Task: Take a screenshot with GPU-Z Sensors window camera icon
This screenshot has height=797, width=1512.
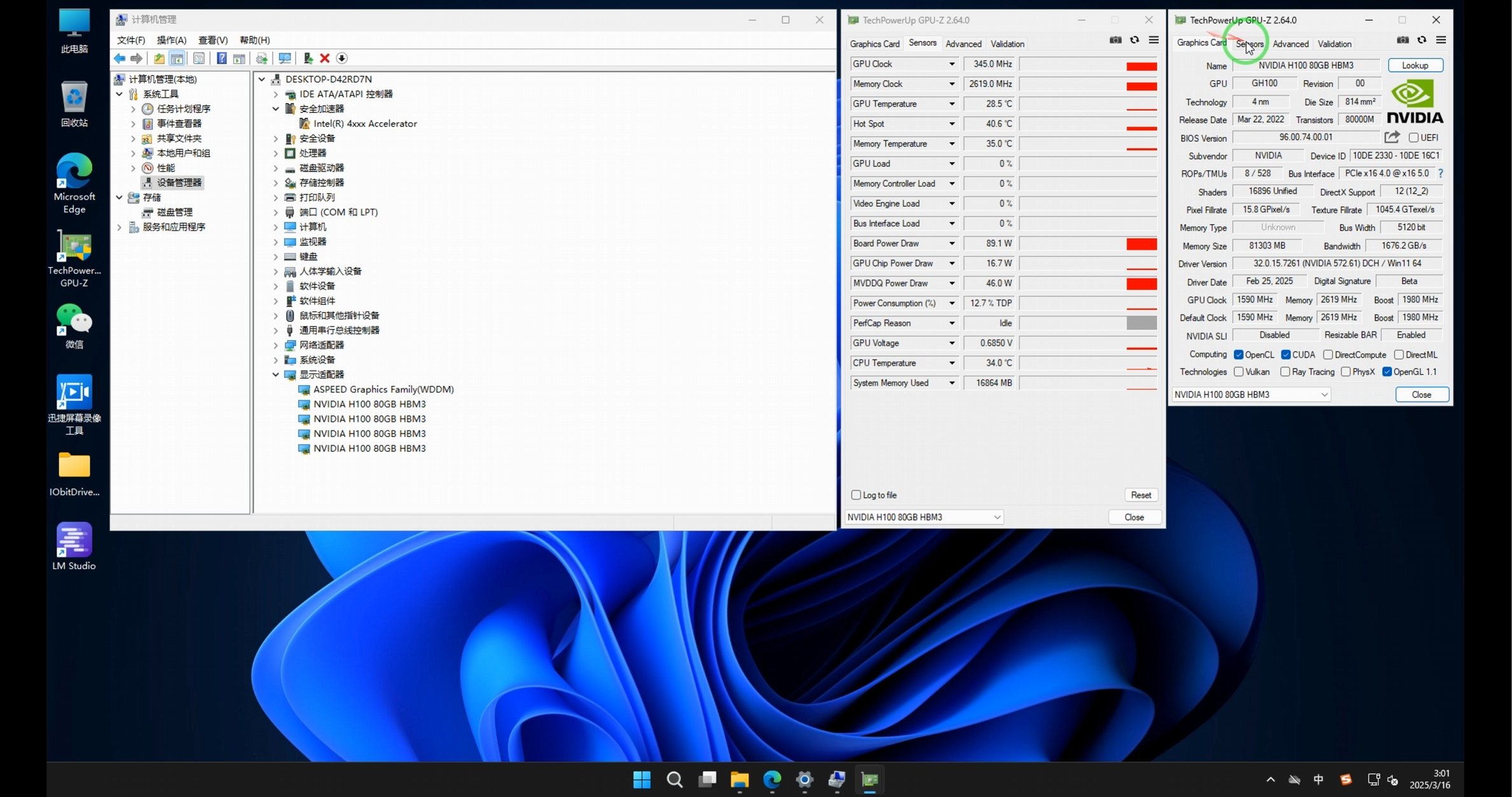Action: pos(1115,40)
